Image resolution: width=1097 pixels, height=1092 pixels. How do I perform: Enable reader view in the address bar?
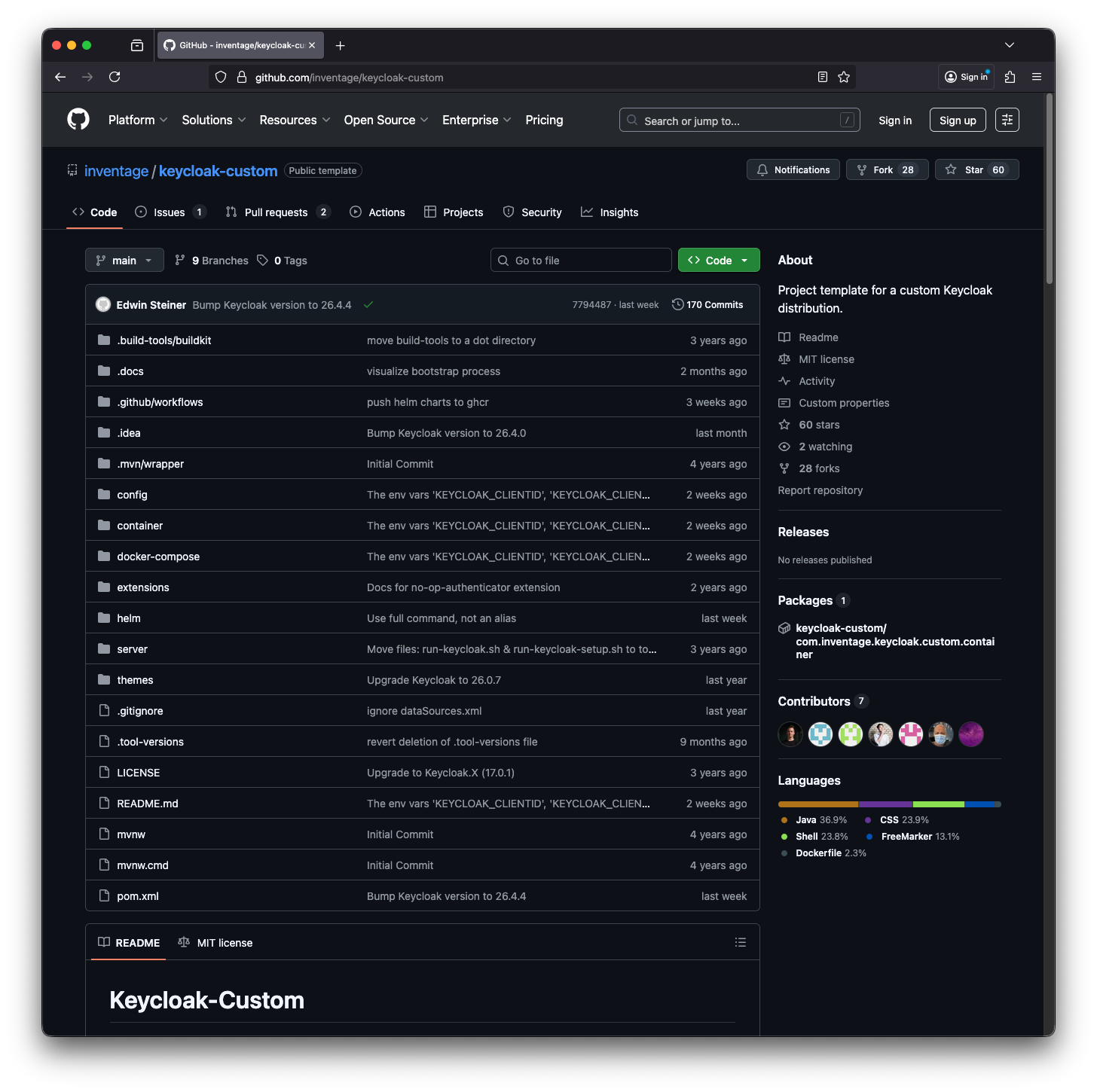coord(822,76)
